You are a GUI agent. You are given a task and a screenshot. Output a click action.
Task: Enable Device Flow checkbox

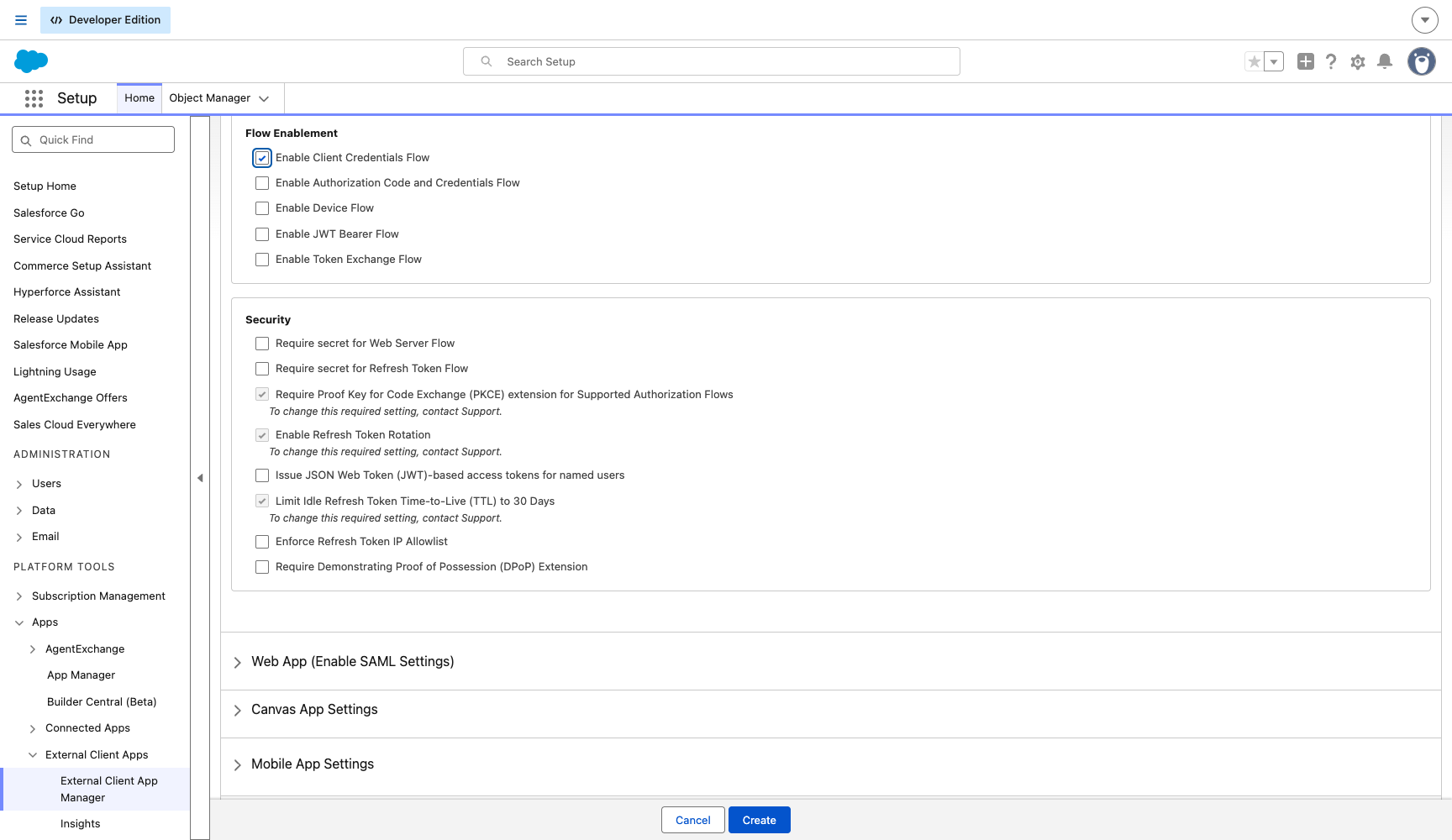(x=262, y=208)
